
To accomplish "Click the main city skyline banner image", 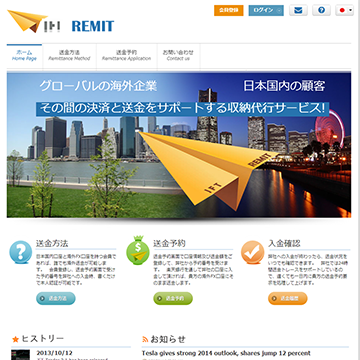I will pos(179,145).
